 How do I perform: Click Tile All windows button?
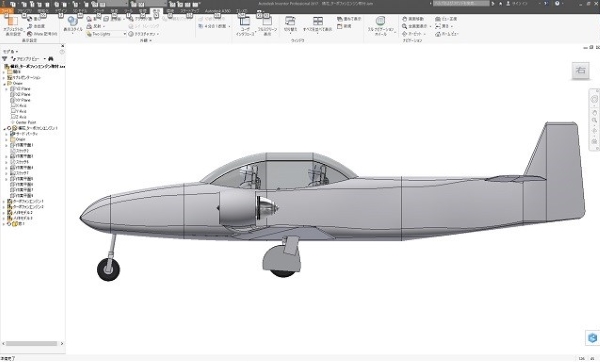pyautogui.click(x=318, y=24)
